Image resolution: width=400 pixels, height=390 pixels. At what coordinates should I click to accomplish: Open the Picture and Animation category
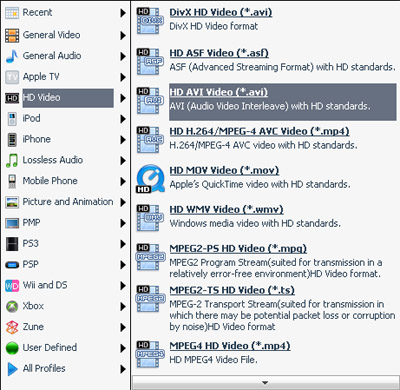(x=68, y=202)
